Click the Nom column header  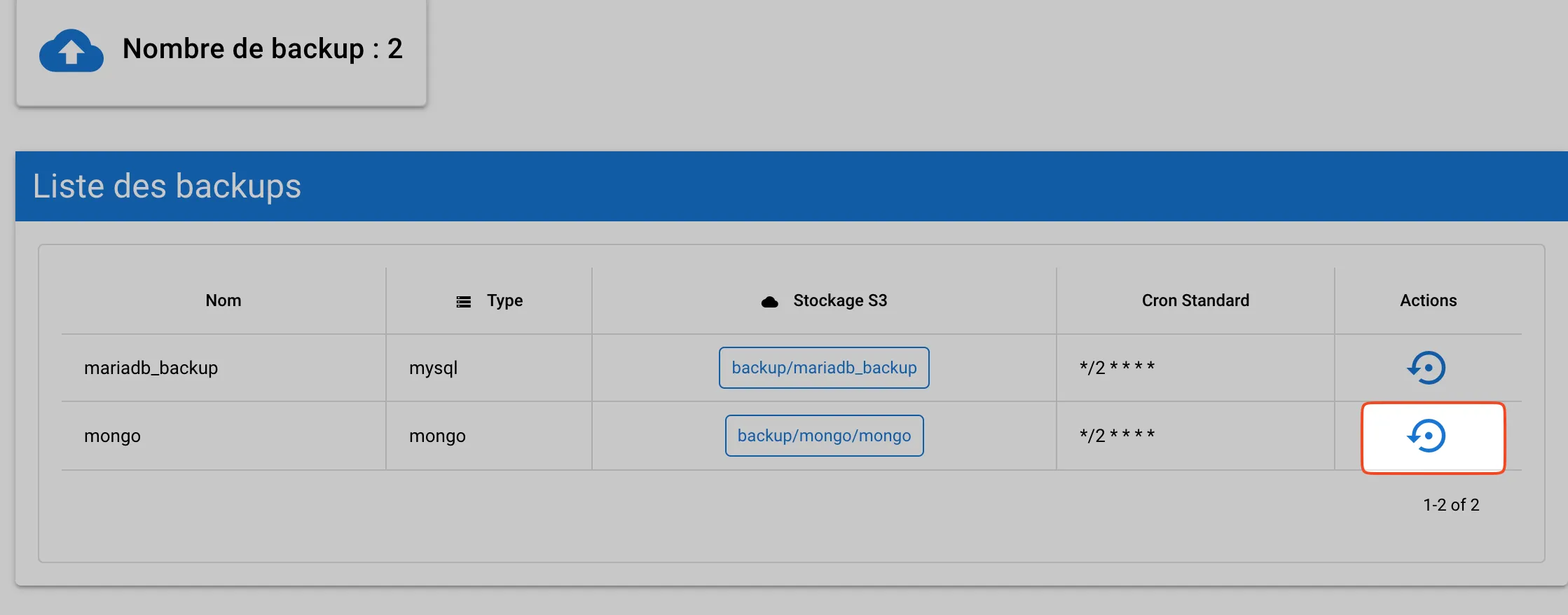point(223,300)
